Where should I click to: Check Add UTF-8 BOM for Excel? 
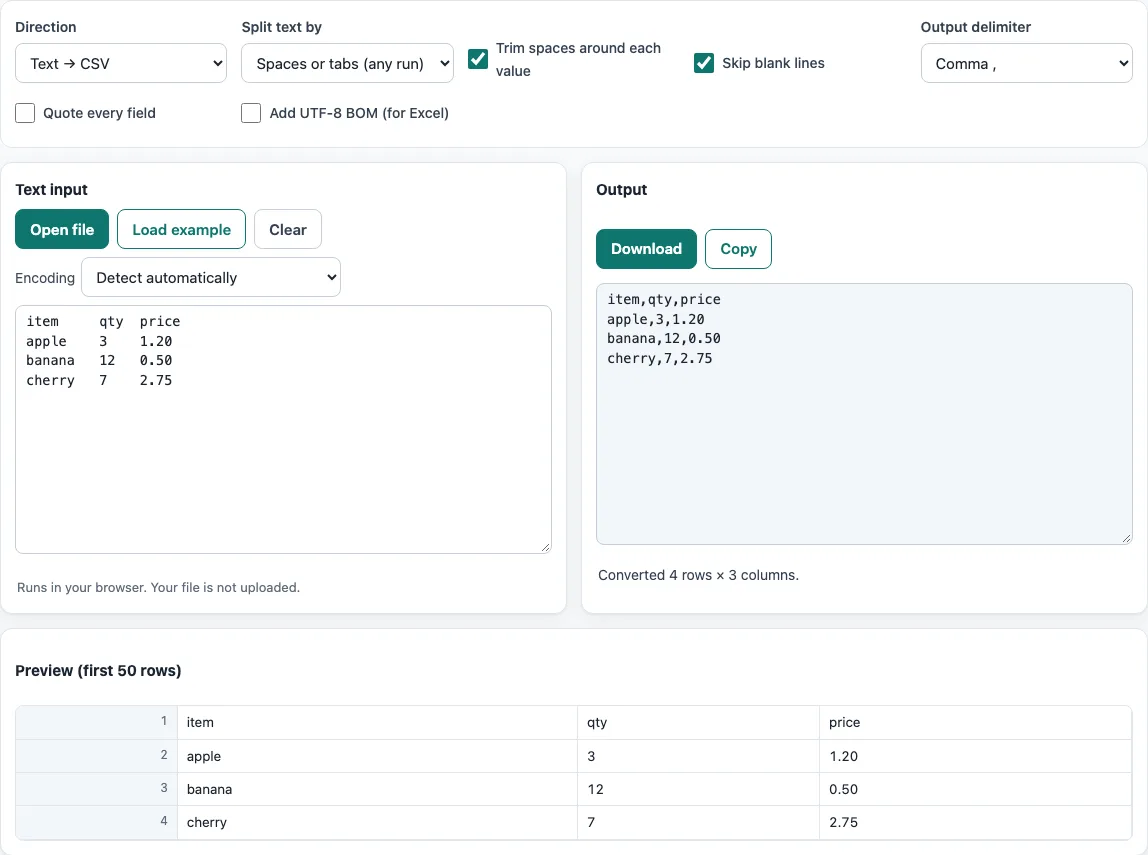coord(251,113)
